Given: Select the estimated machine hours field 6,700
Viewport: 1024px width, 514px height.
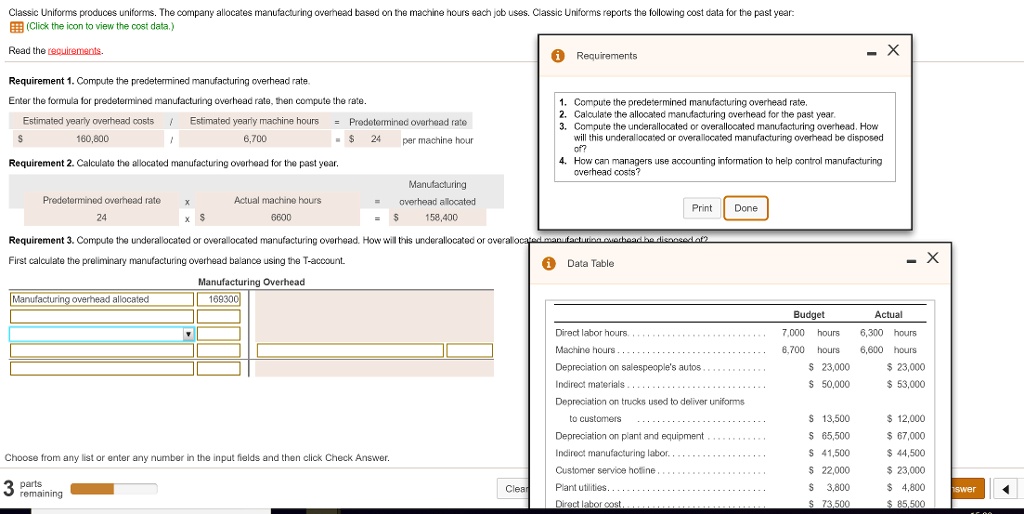Looking at the screenshot, I should coord(254,139).
